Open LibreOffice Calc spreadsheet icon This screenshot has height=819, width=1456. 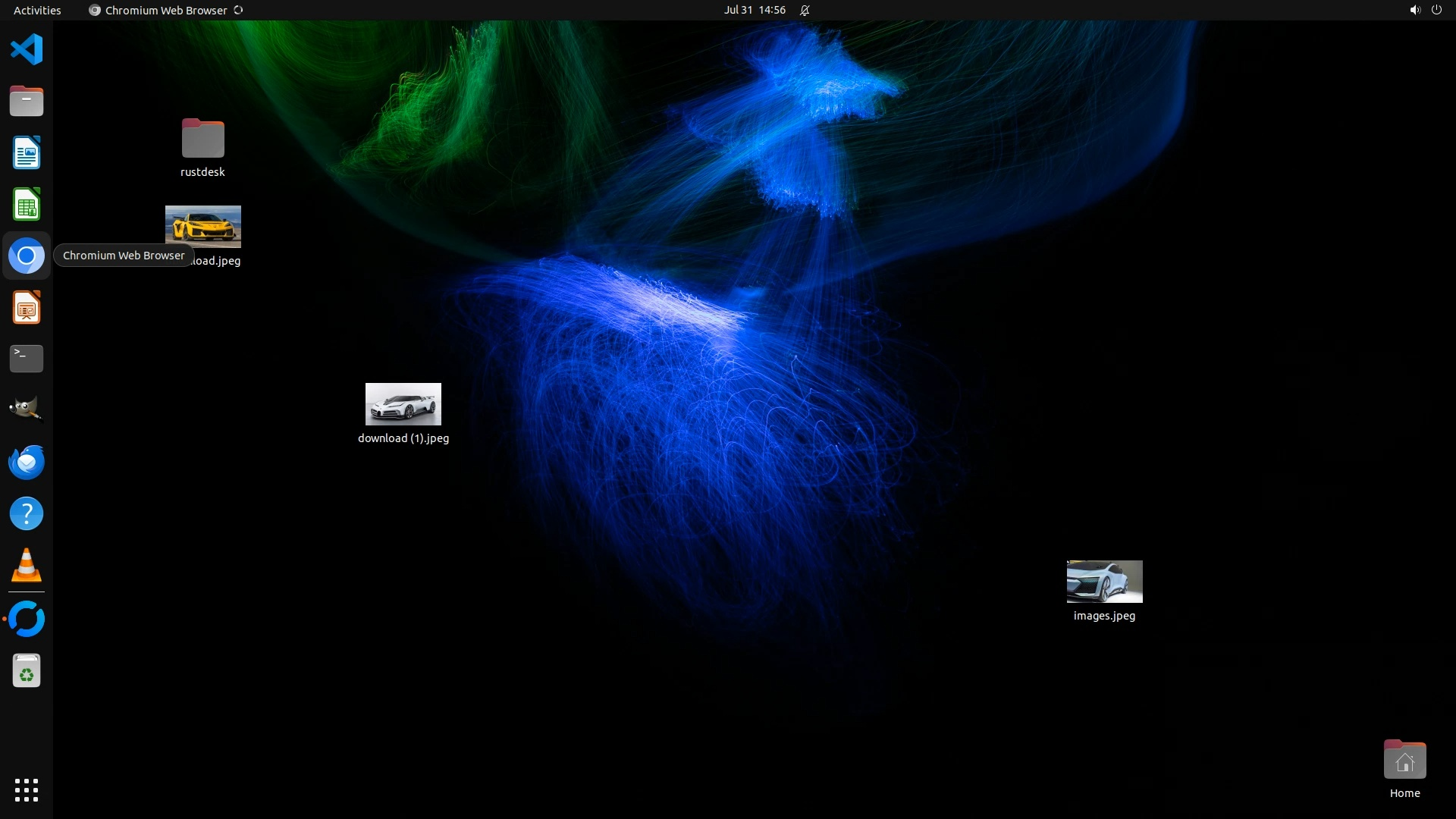tap(27, 205)
